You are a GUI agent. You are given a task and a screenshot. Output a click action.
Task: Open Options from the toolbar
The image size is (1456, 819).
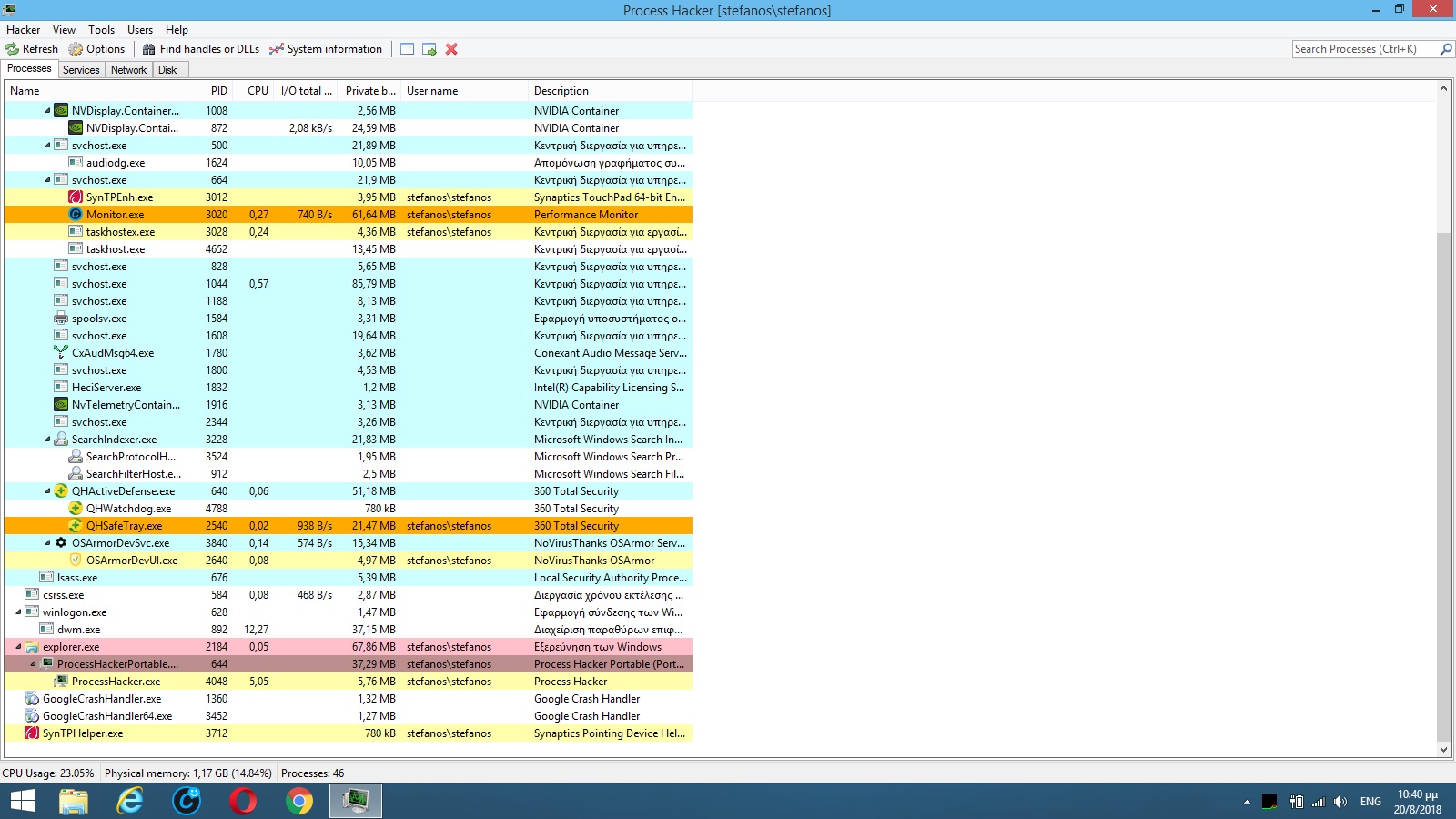click(96, 49)
